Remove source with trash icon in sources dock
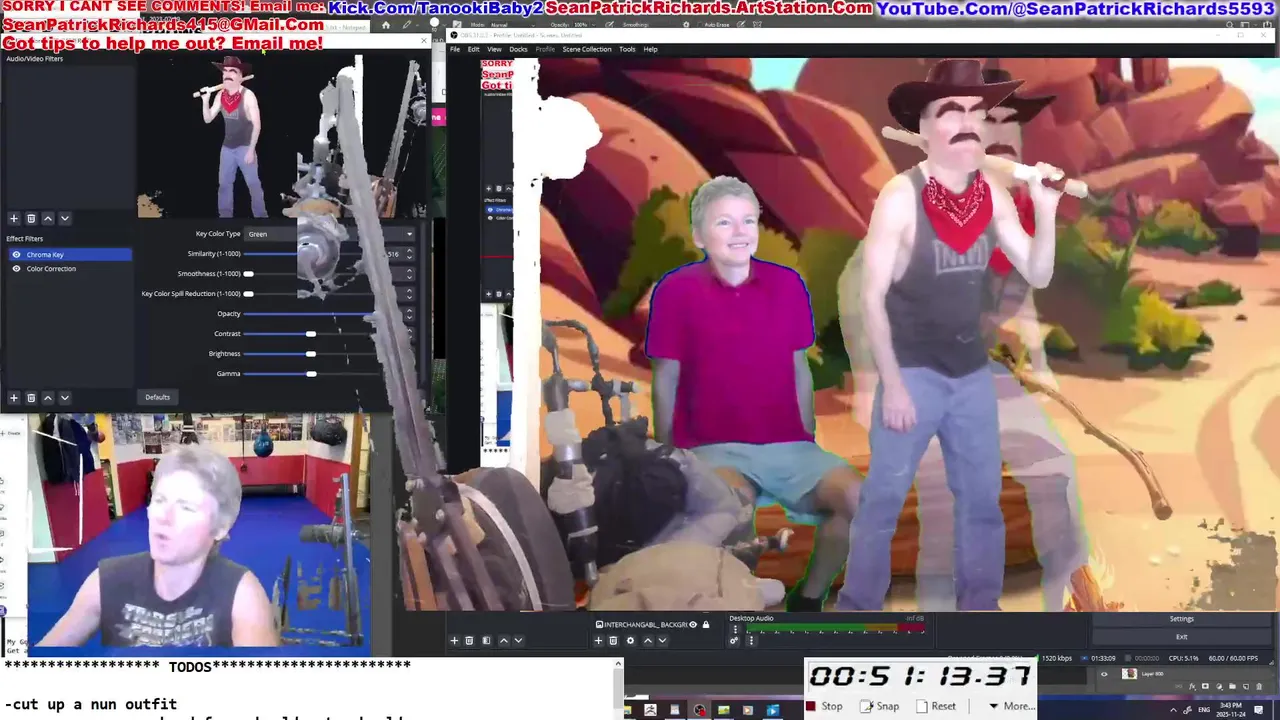1280x720 pixels. tap(613, 640)
